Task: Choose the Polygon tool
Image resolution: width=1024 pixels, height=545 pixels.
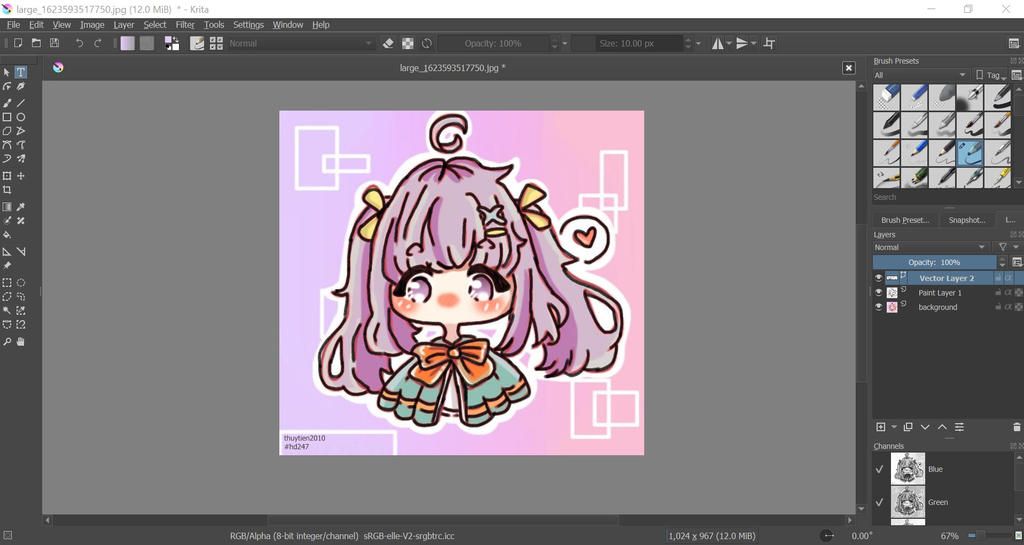Action: 7,131
